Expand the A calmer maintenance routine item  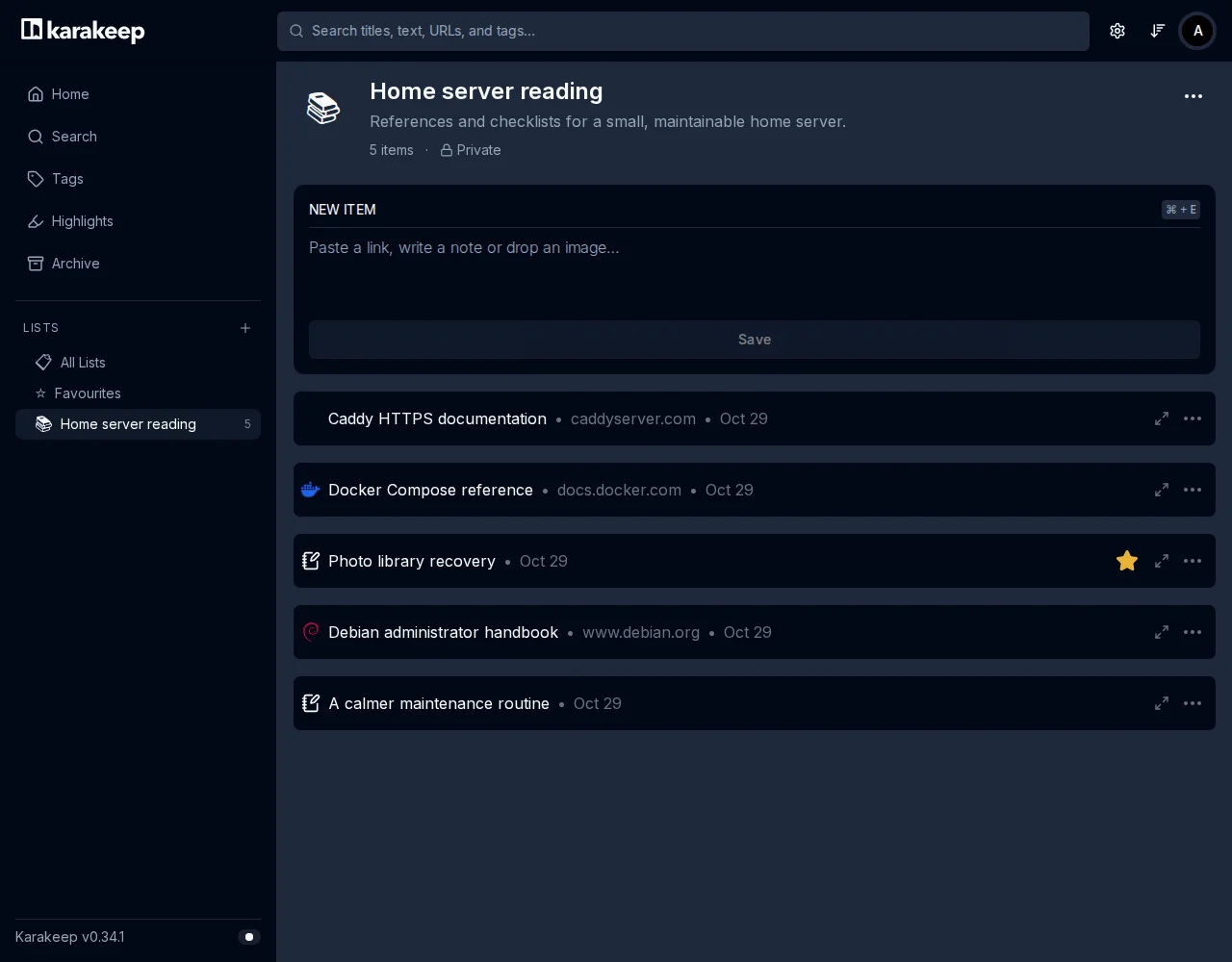[x=1162, y=703]
